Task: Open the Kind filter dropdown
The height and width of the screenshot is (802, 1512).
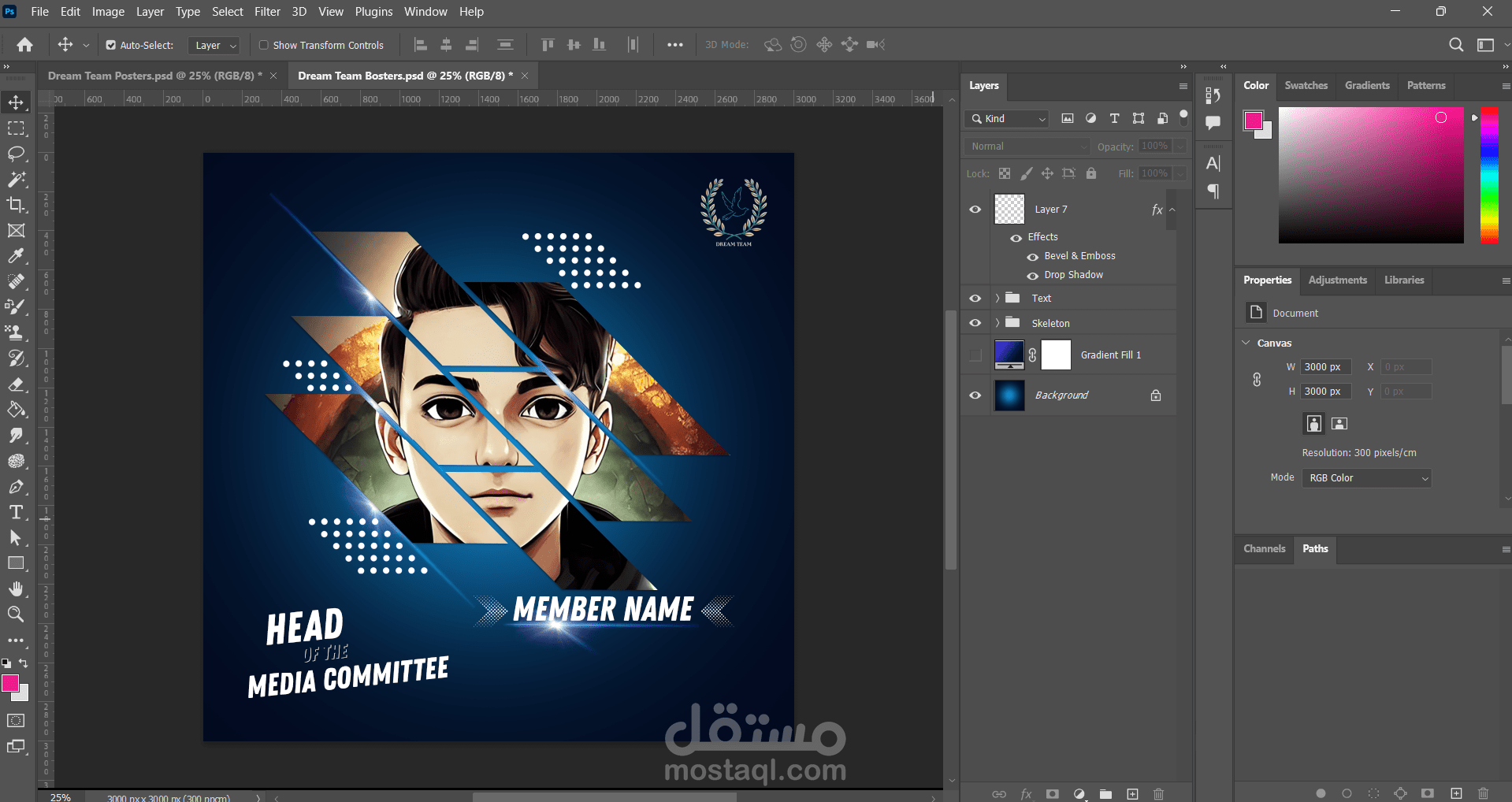Action: point(1008,118)
